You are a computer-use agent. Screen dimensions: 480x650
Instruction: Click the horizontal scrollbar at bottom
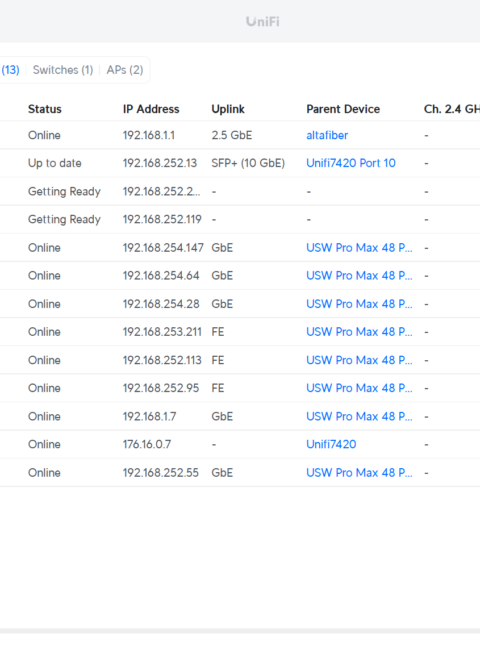click(240, 631)
